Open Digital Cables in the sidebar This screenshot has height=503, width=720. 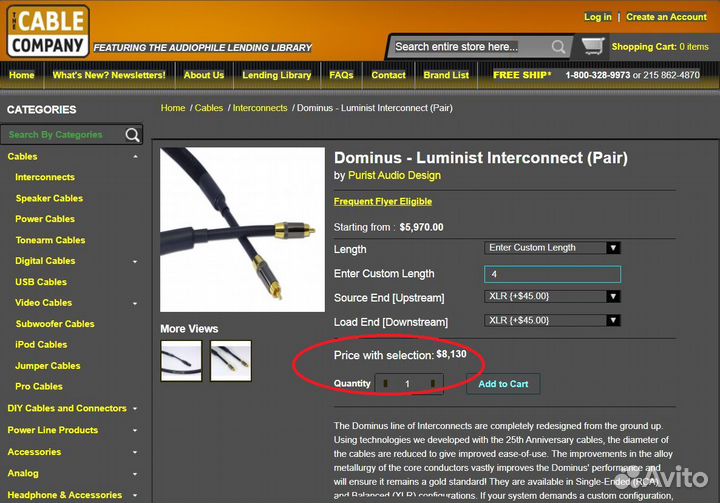click(x=45, y=261)
